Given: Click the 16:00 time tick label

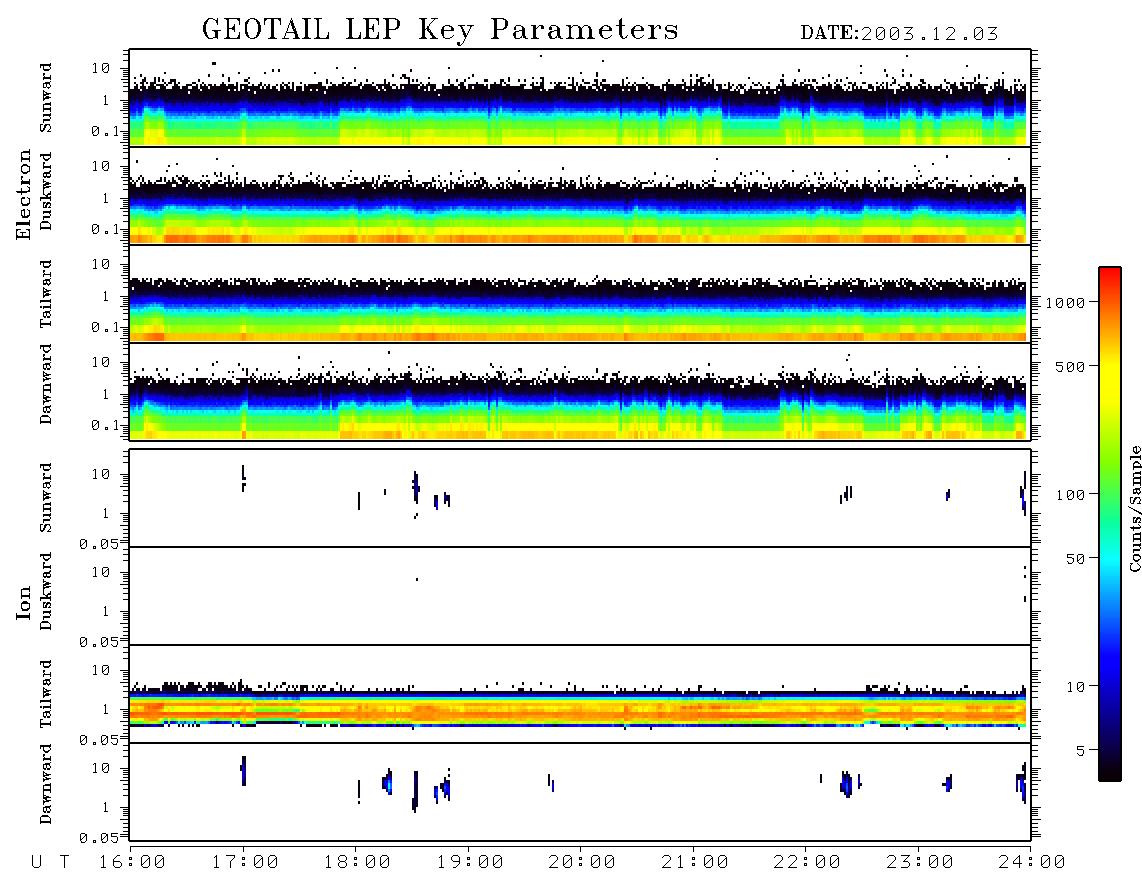Looking at the screenshot, I should (132, 862).
